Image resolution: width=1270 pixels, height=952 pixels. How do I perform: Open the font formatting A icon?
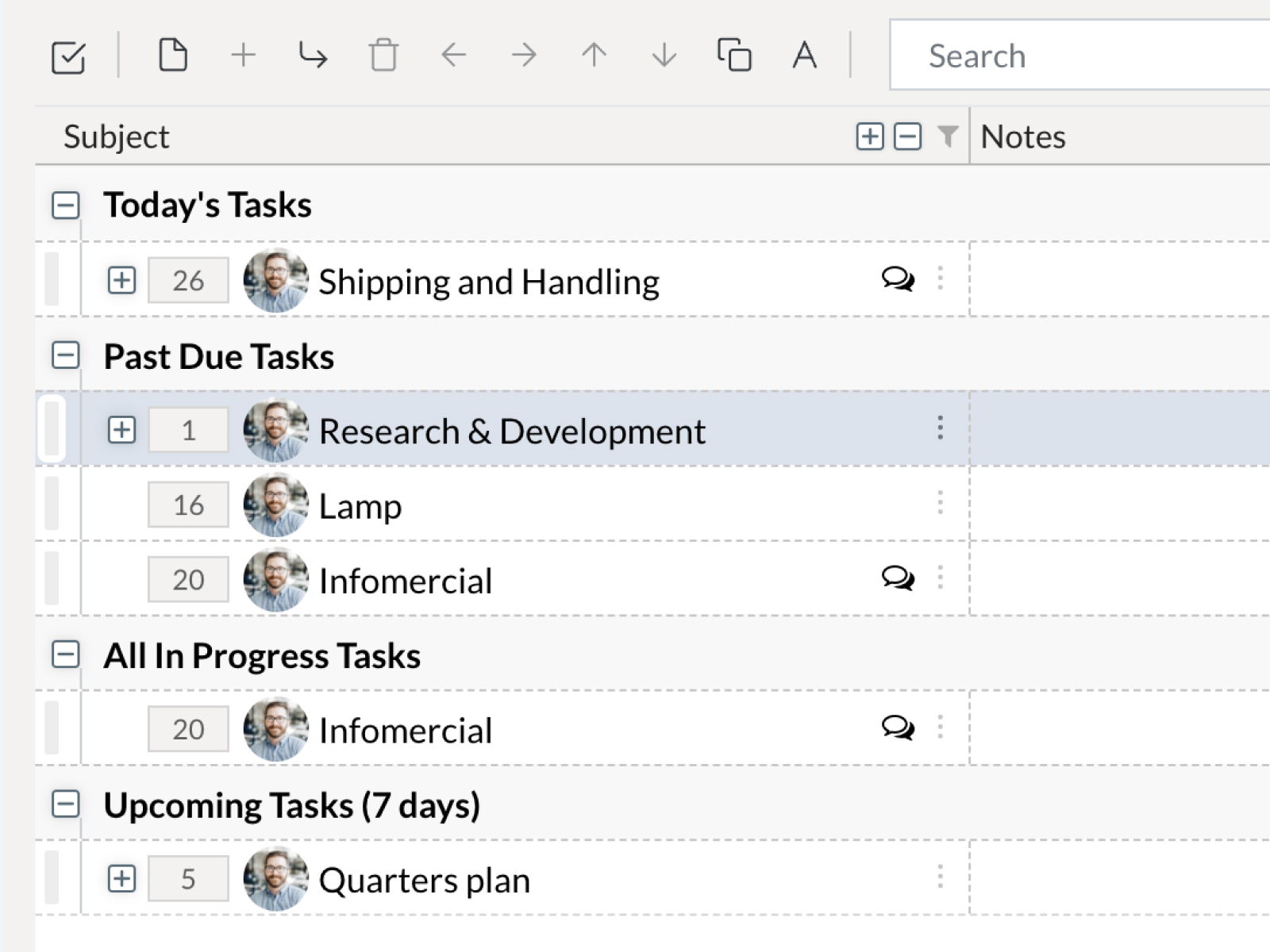[x=804, y=56]
